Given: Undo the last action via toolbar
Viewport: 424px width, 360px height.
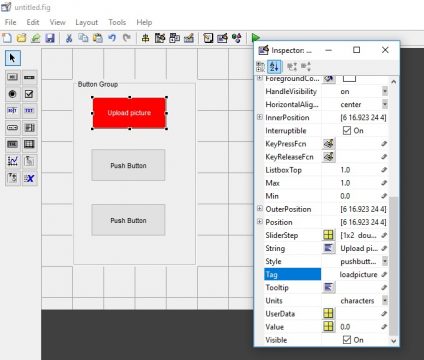Looking at the screenshot, I should coord(112,38).
